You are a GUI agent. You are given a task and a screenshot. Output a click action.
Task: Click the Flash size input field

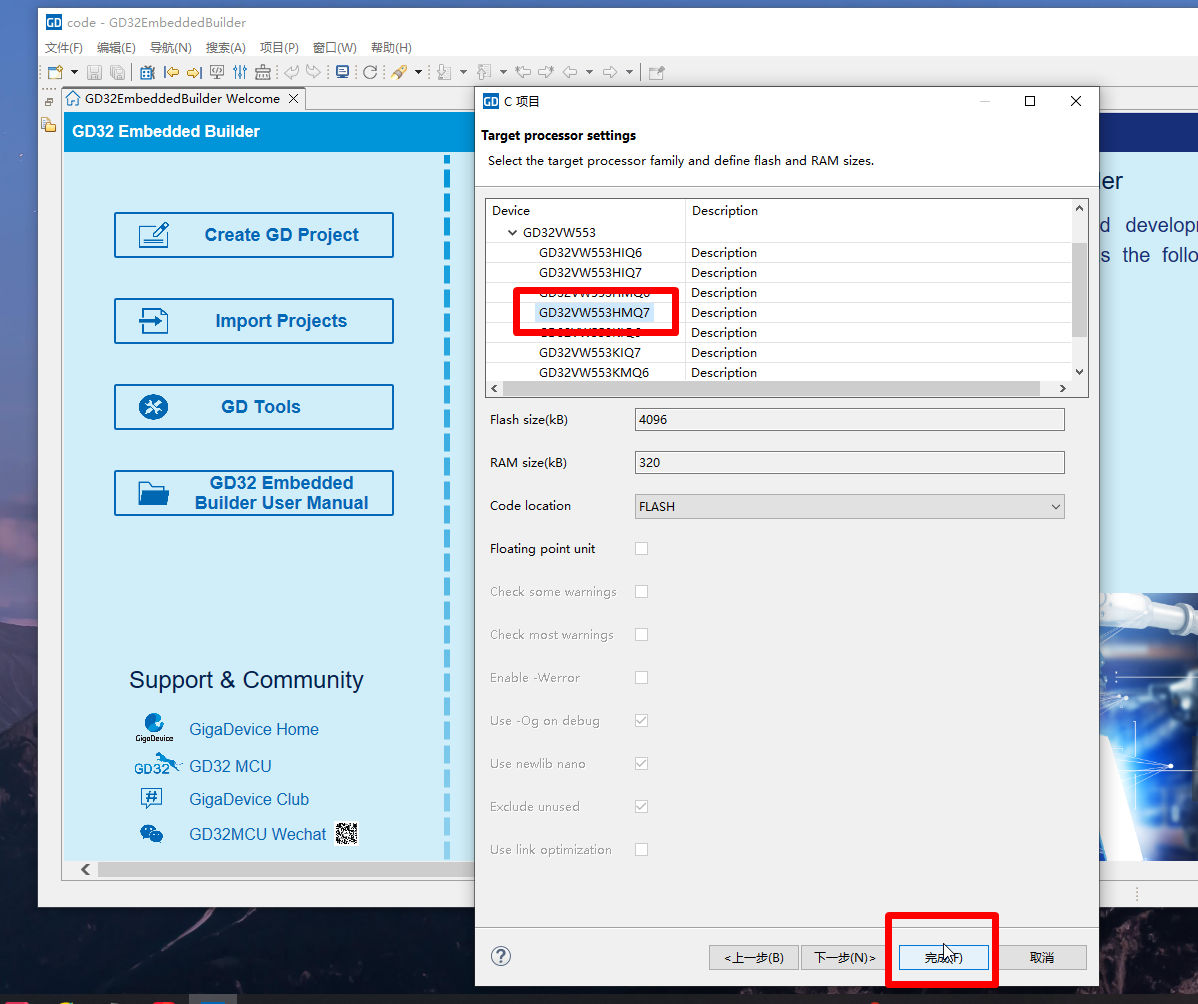click(x=849, y=420)
